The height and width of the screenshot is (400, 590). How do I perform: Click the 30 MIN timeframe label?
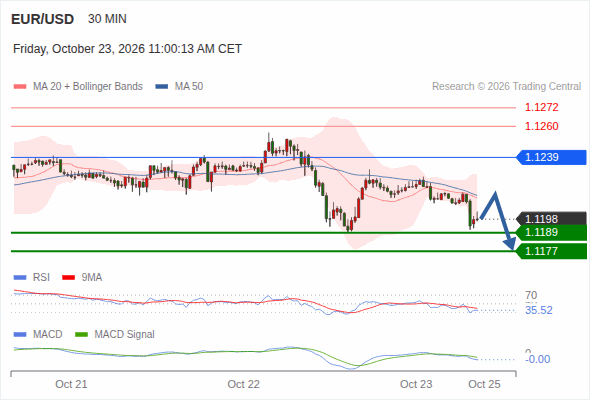coord(107,19)
